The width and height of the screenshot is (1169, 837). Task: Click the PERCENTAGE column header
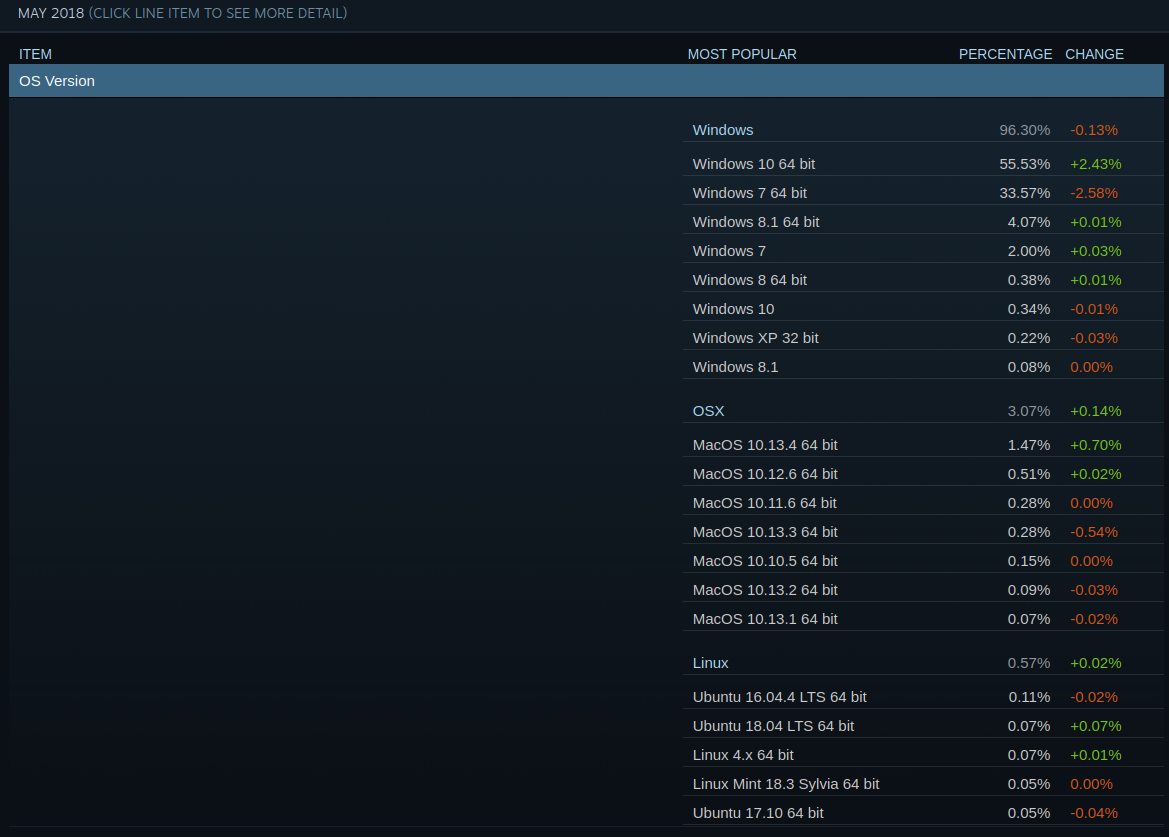click(1005, 54)
